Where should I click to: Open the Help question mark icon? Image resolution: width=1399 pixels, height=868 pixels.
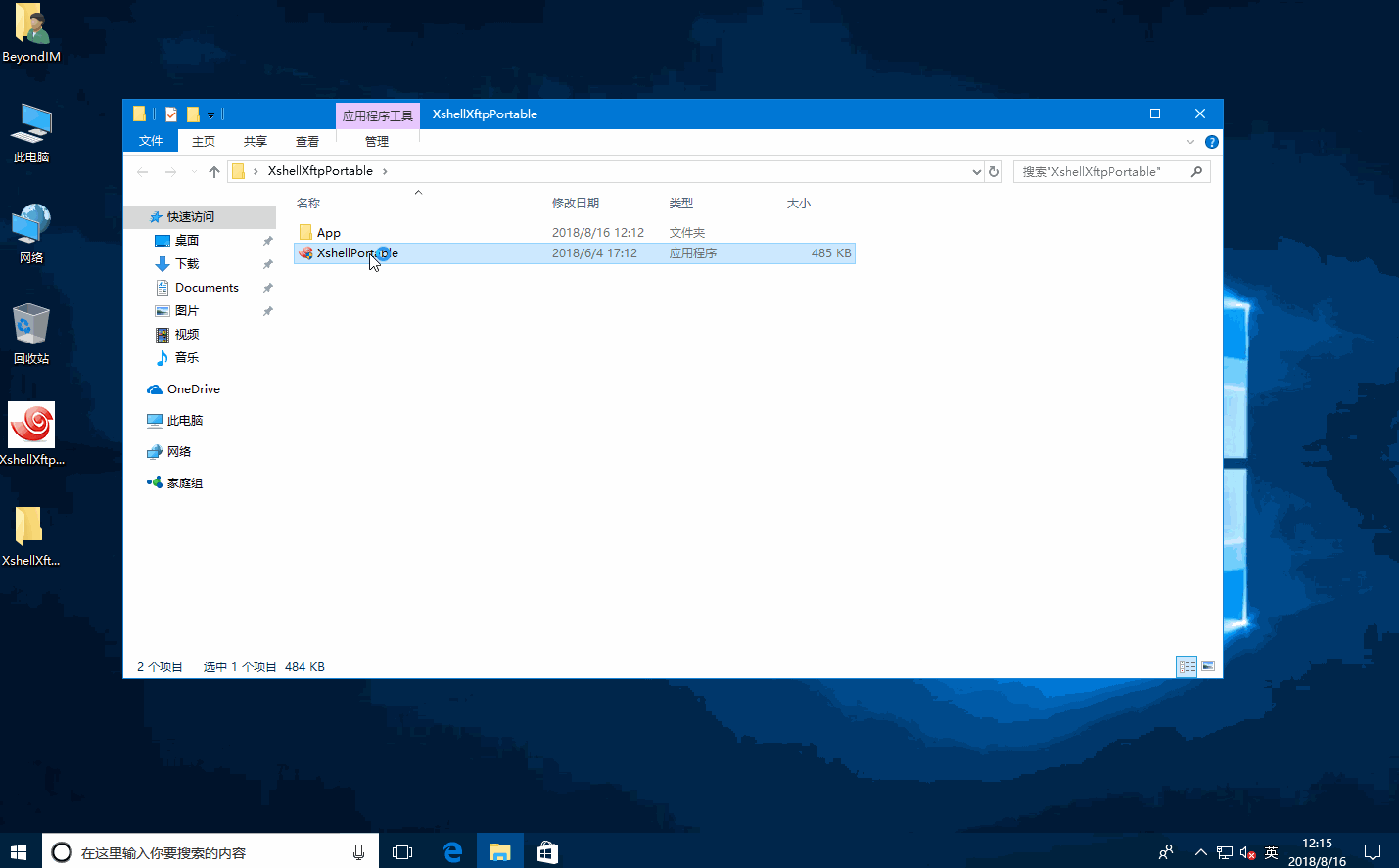point(1211,142)
